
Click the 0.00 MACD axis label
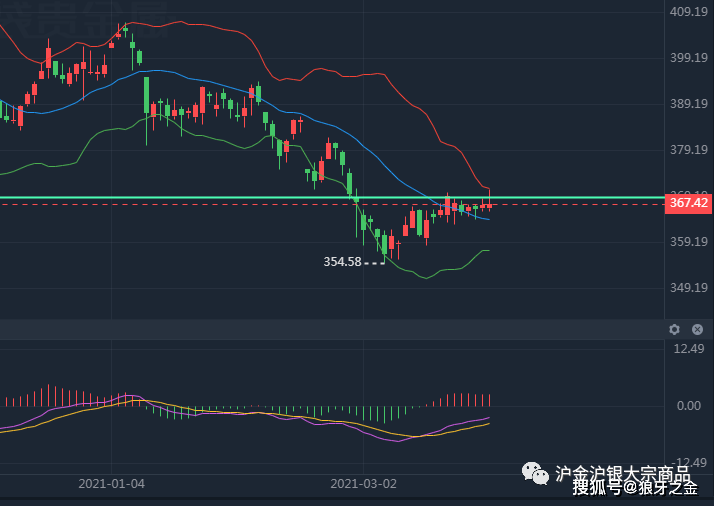[688, 406]
